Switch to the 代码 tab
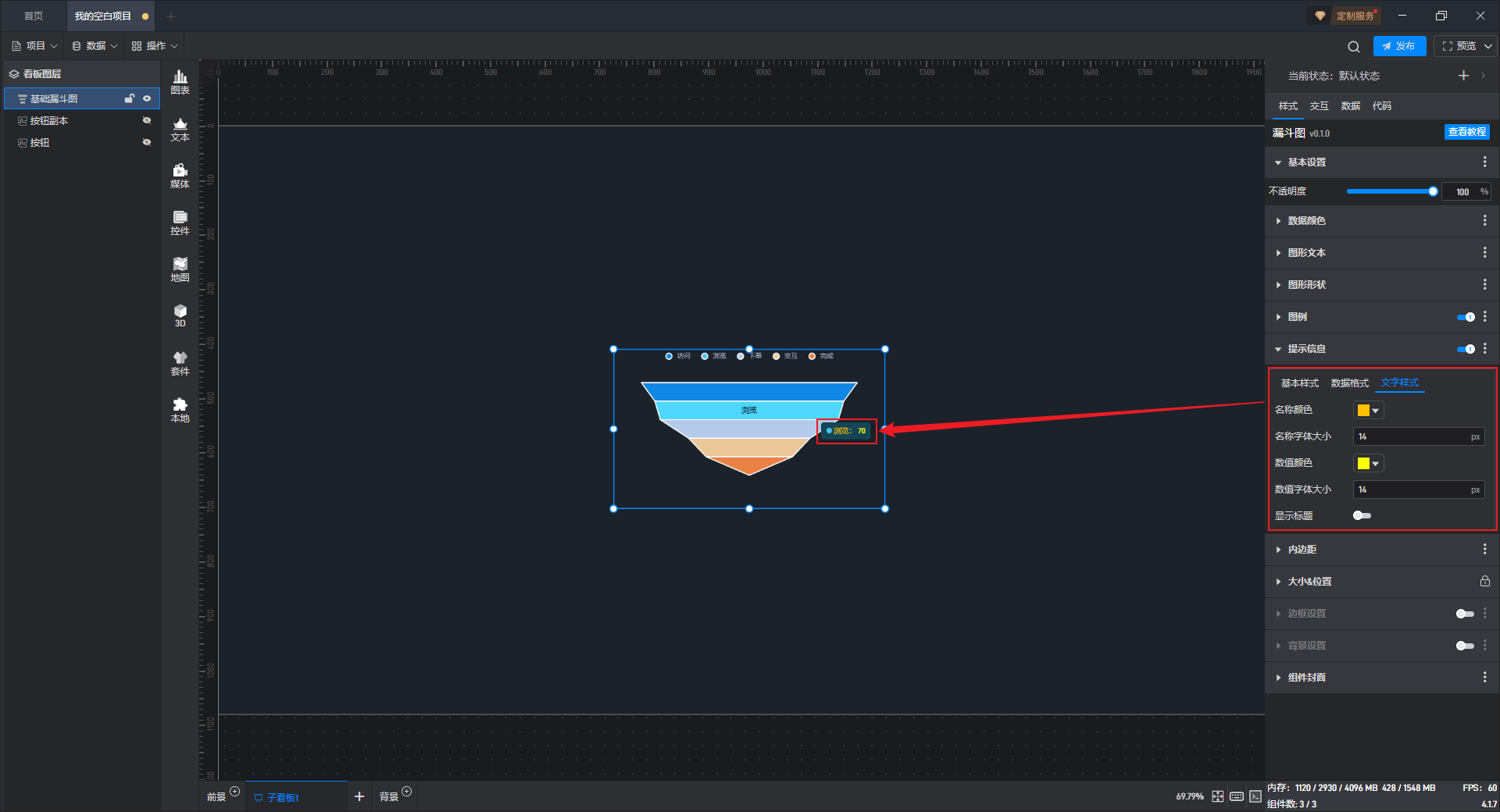1500x812 pixels. (x=1381, y=106)
